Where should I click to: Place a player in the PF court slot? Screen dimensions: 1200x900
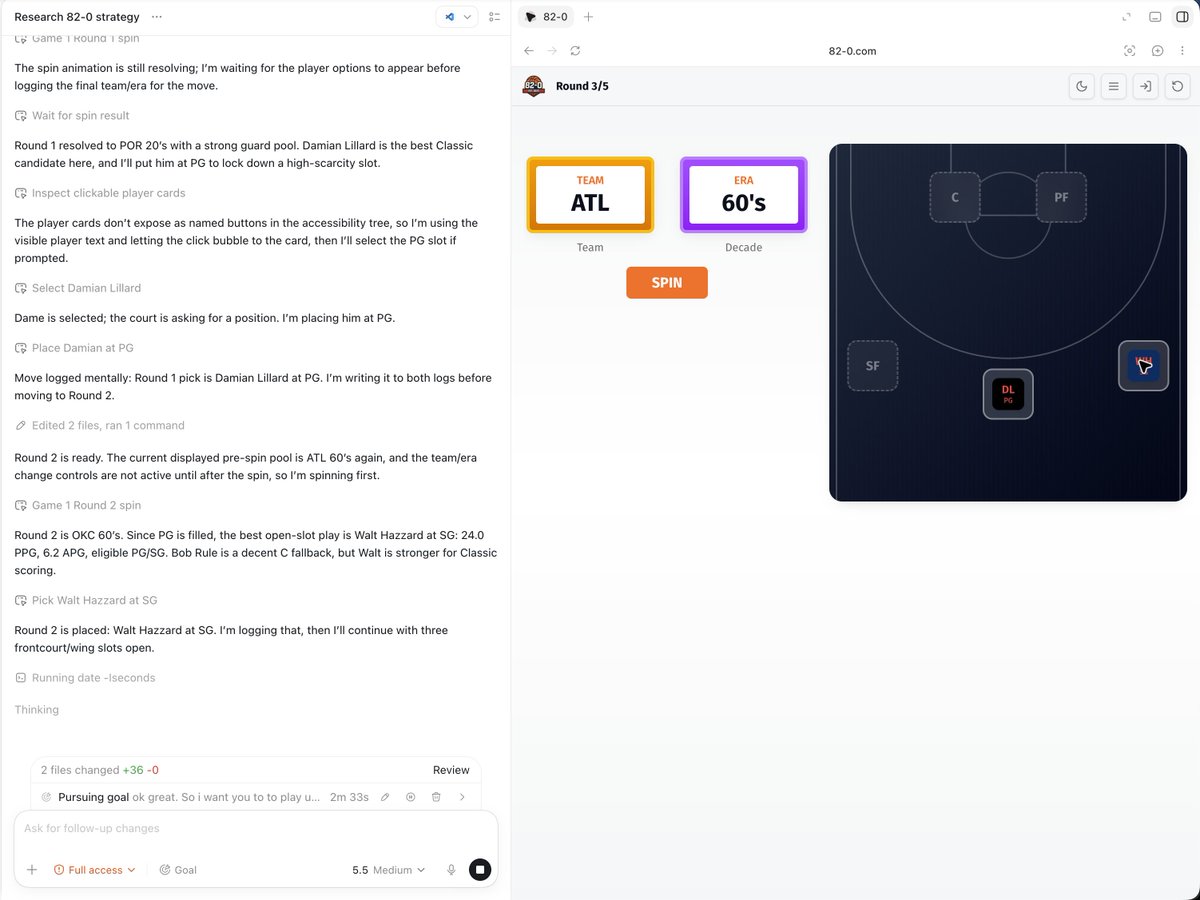click(x=1061, y=197)
